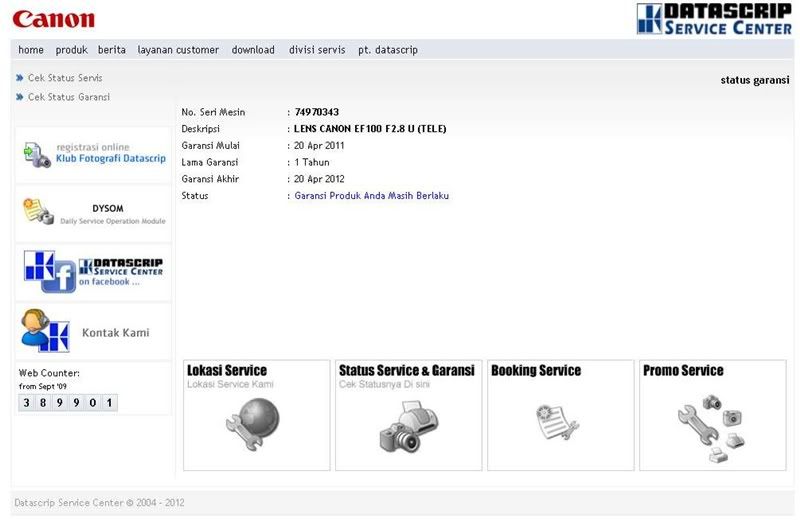Click the Facebook icon in the sidebar
The width and height of the screenshot is (800, 525).
click(58, 277)
